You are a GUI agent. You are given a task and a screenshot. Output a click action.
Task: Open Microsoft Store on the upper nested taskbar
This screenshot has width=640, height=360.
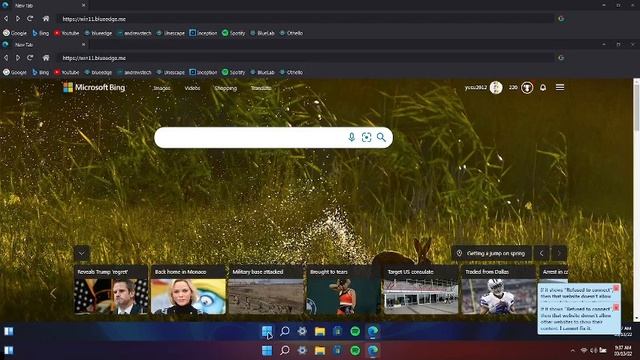[338, 331]
